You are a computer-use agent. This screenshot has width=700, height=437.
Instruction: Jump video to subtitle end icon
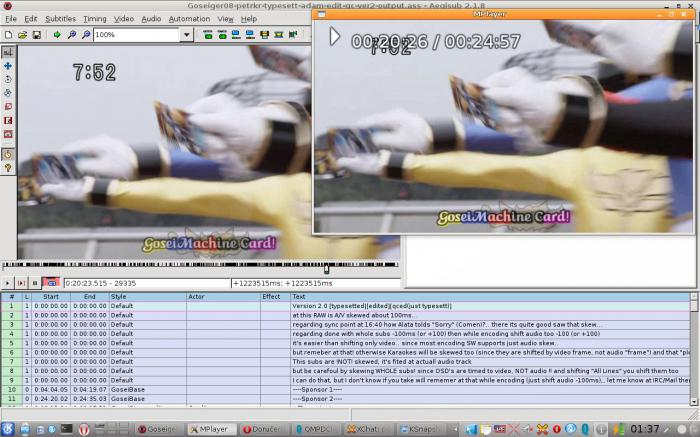(x=222, y=34)
